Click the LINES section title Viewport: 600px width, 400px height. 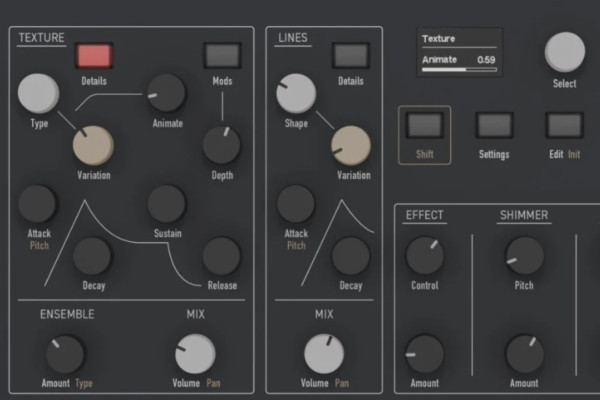tap(293, 38)
